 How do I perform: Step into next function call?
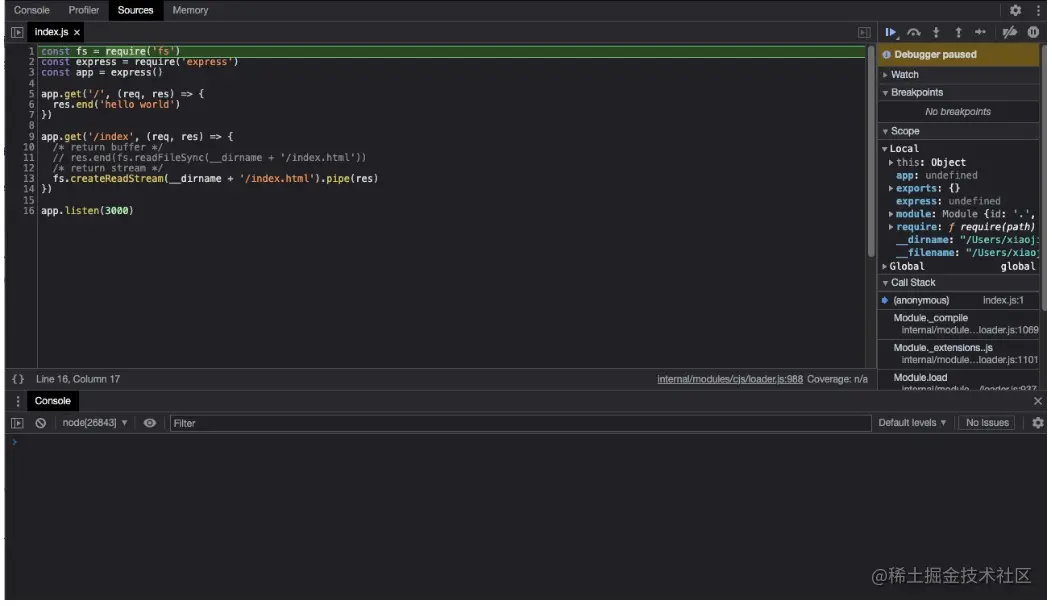tap(936, 32)
